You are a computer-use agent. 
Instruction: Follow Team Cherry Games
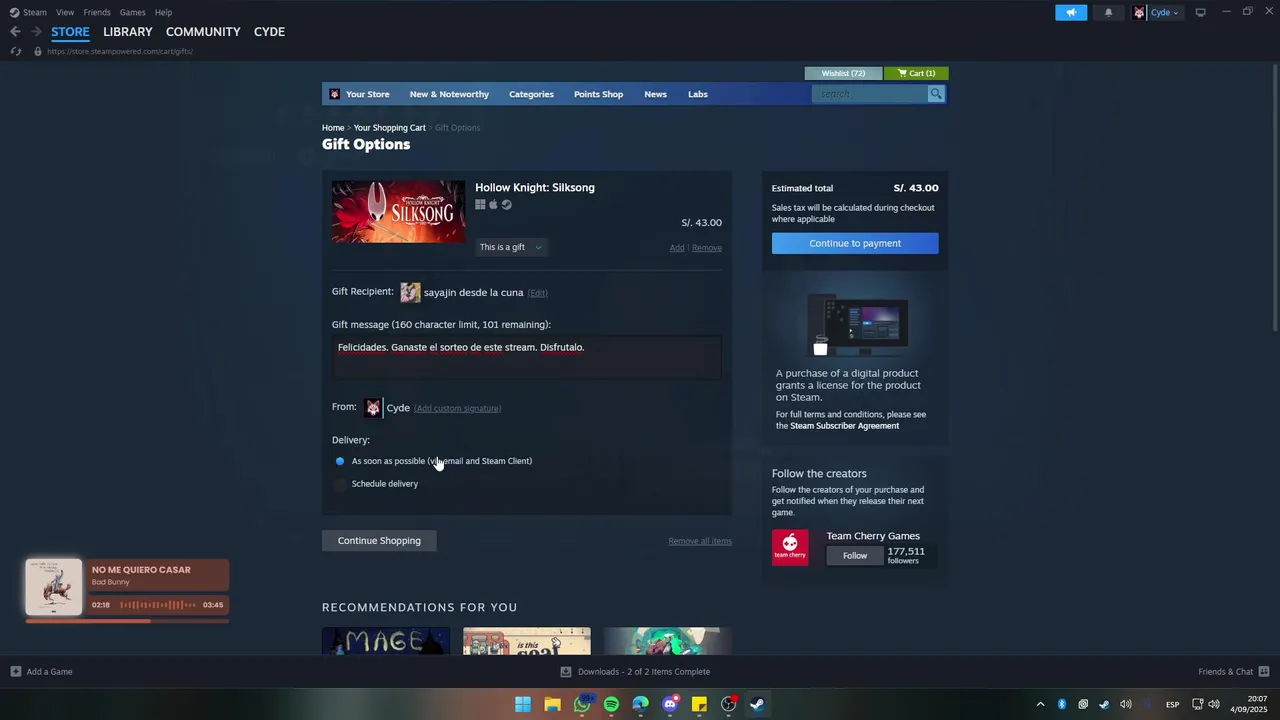[855, 556]
